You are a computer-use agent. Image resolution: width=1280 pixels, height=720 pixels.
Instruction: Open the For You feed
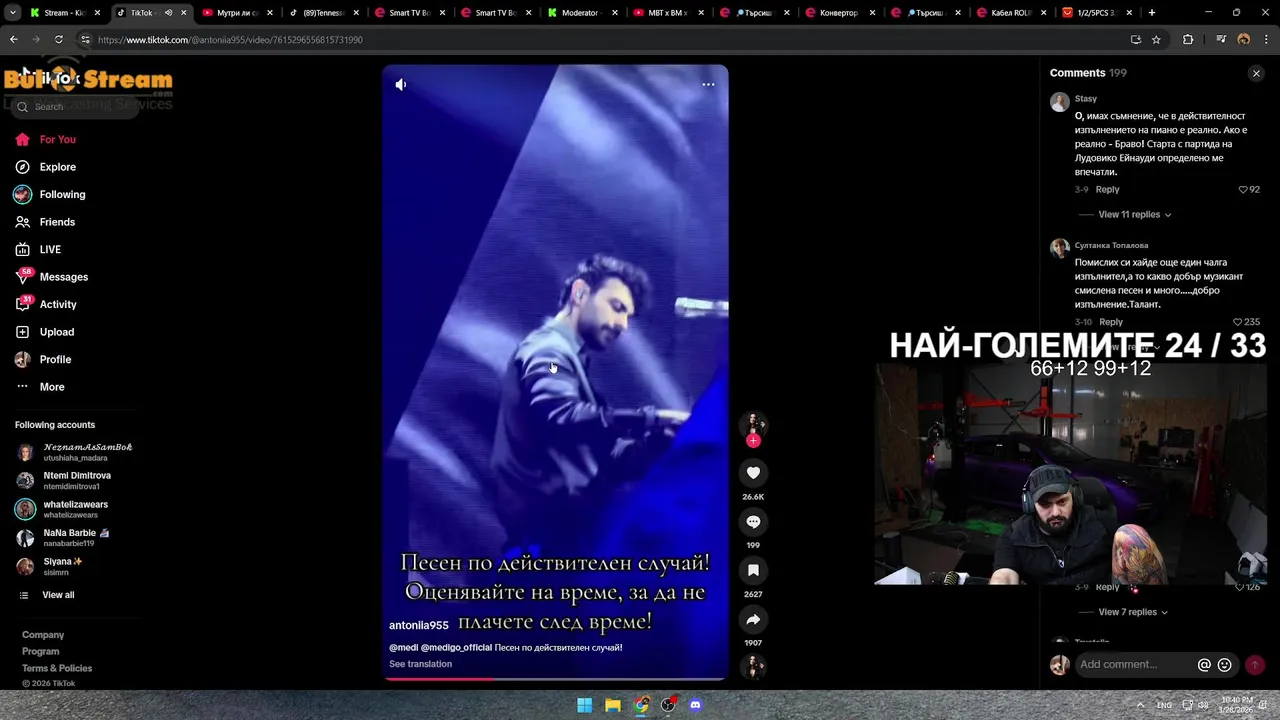click(45, 140)
